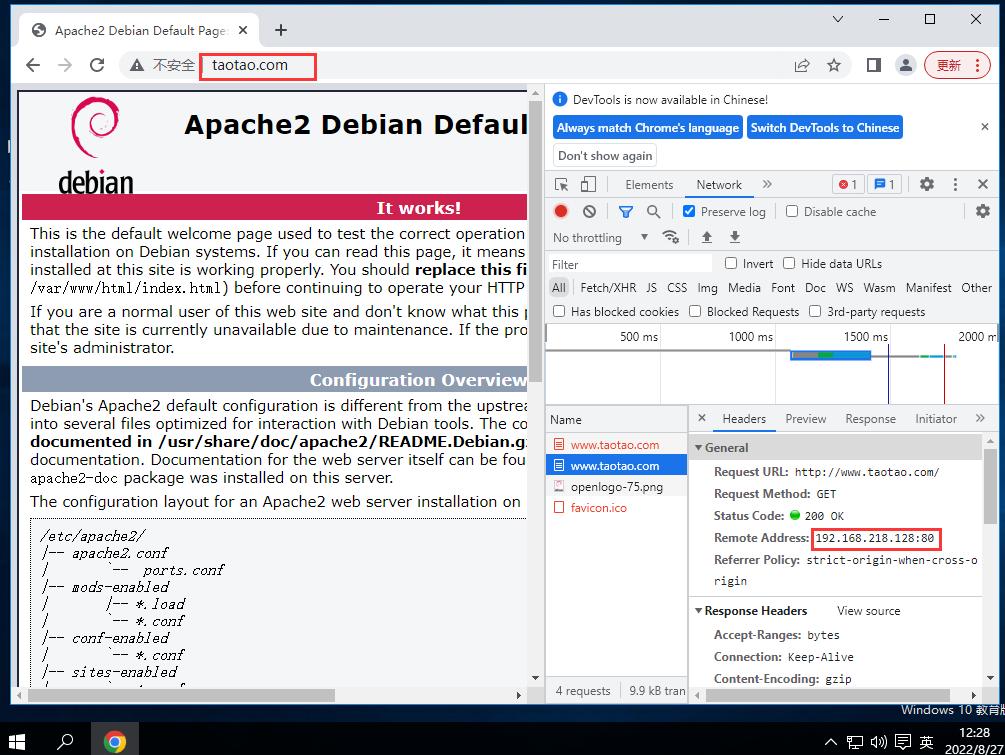Switch to the Elements panel tab

click(649, 184)
